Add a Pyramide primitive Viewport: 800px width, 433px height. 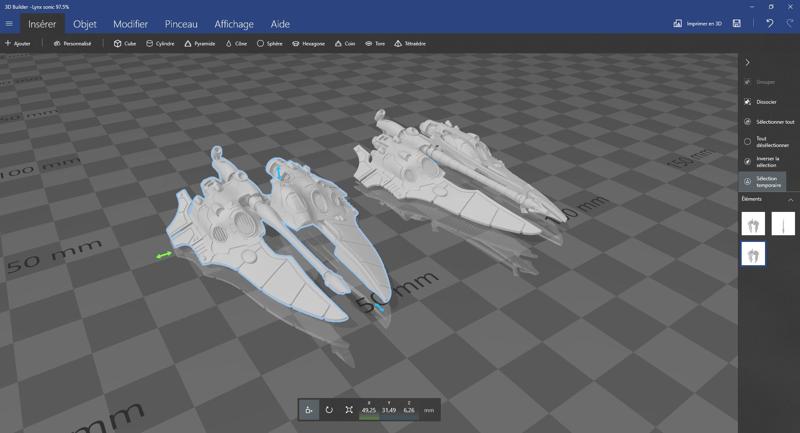click(x=200, y=44)
